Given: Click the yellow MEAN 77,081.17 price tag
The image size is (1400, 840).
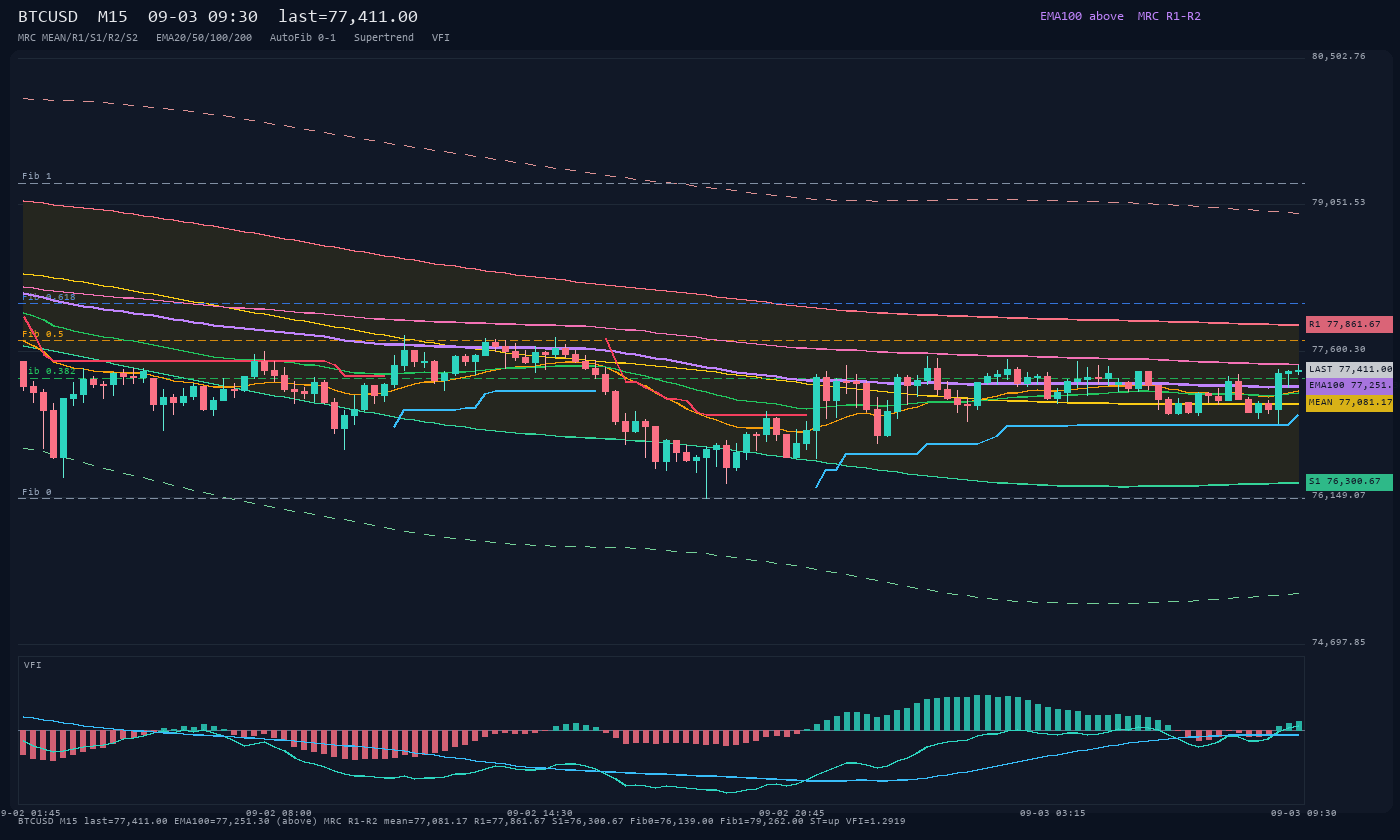Looking at the screenshot, I should click(x=1349, y=402).
